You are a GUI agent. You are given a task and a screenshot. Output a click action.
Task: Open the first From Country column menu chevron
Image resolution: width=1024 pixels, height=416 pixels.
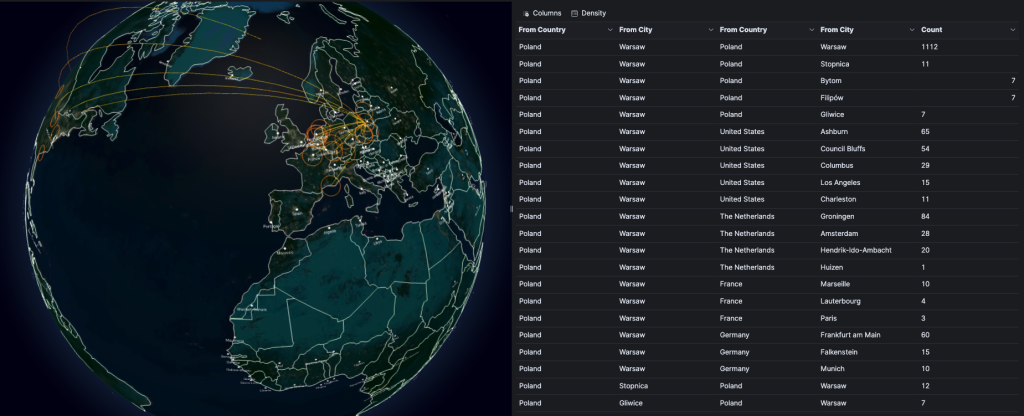click(x=610, y=30)
